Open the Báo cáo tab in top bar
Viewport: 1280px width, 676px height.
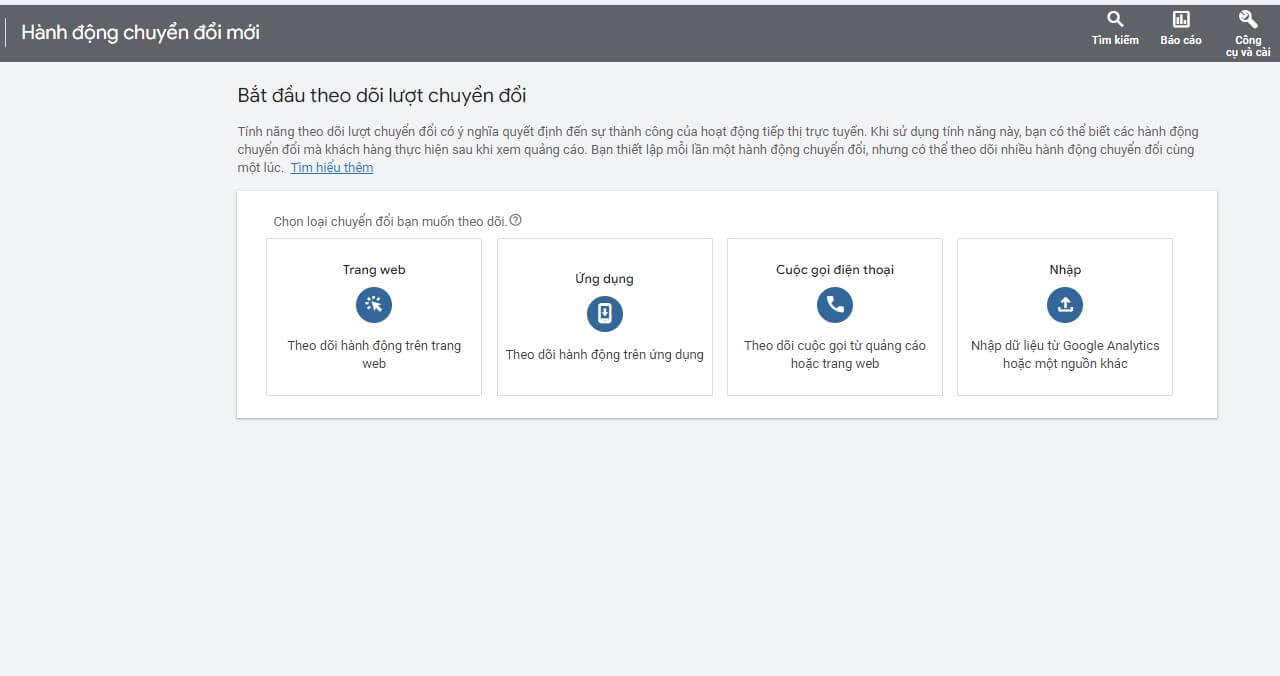[1181, 28]
